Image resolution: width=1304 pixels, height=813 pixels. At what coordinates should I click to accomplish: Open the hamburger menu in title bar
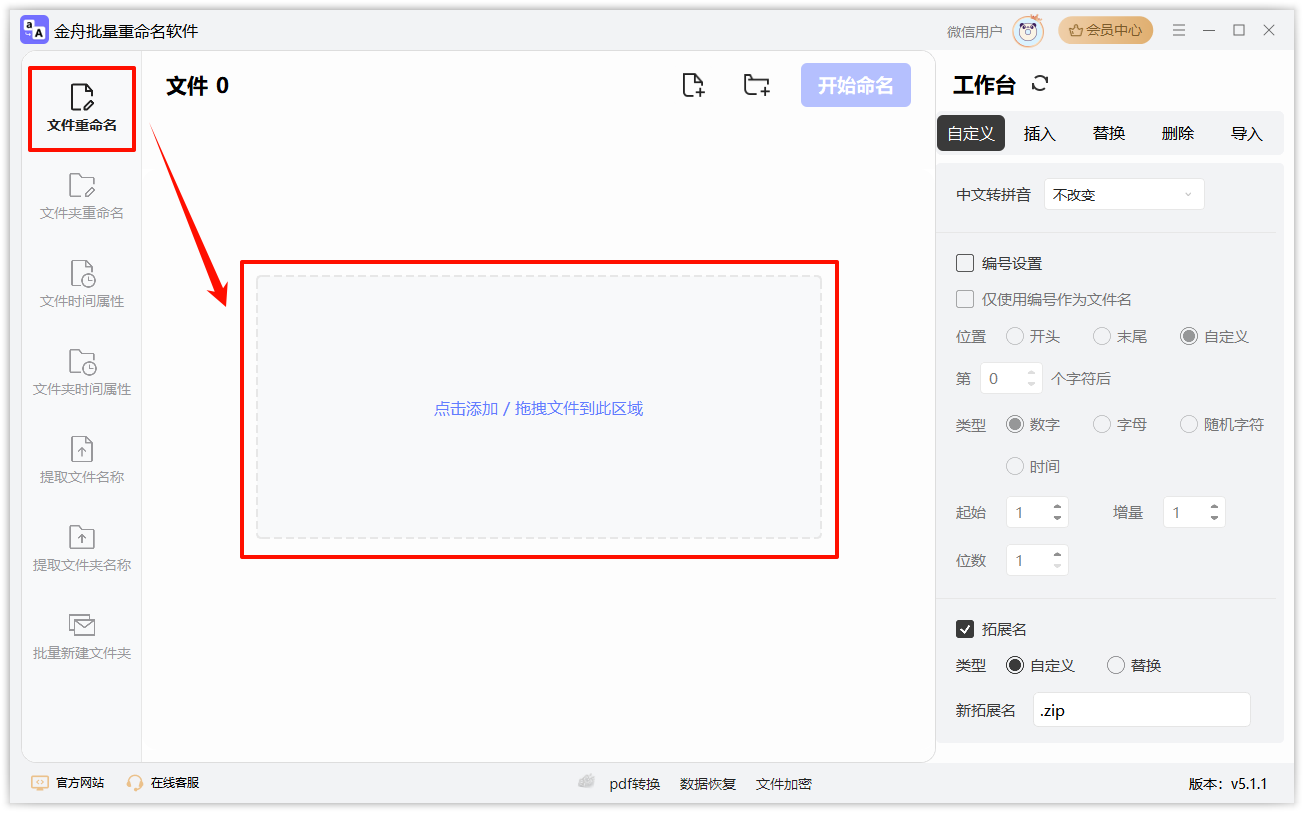(1178, 30)
